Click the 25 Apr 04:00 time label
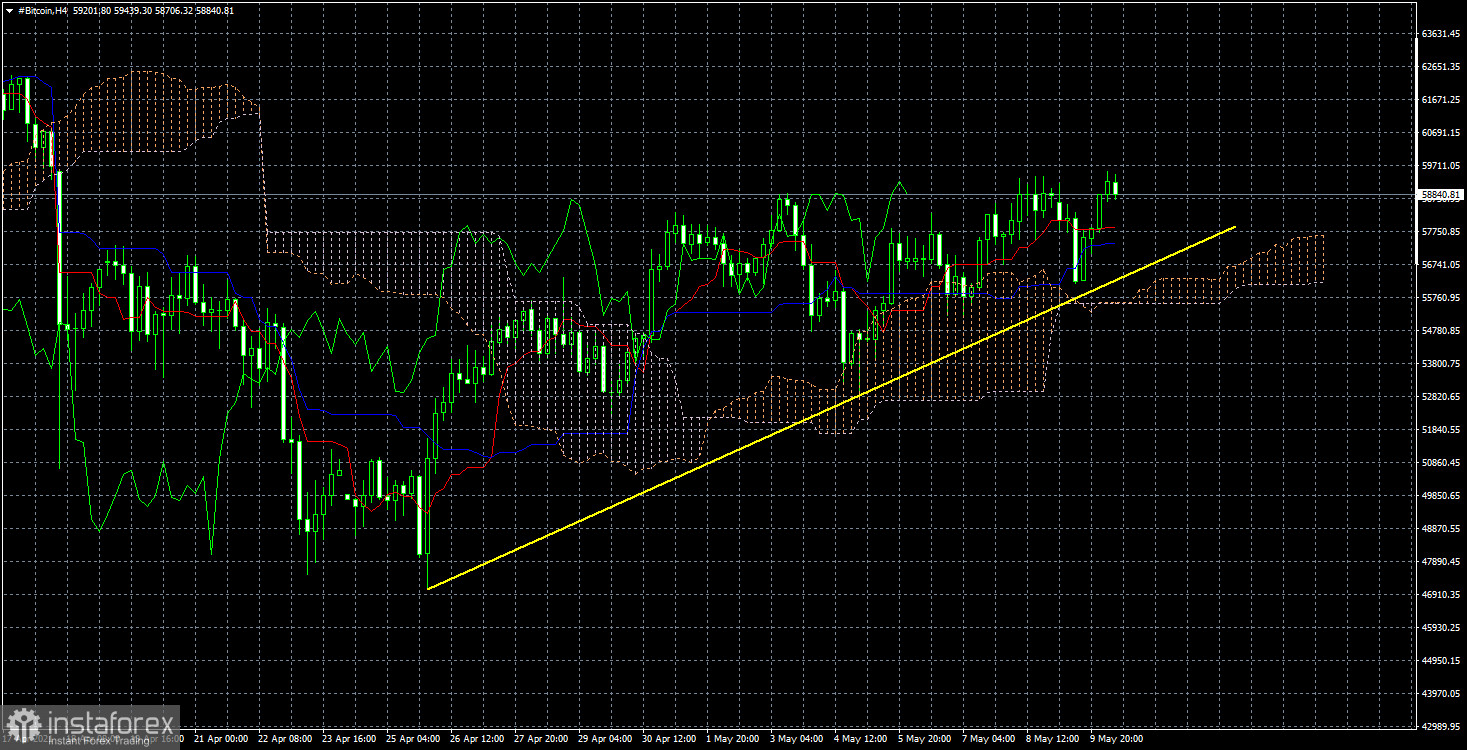 click(410, 739)
